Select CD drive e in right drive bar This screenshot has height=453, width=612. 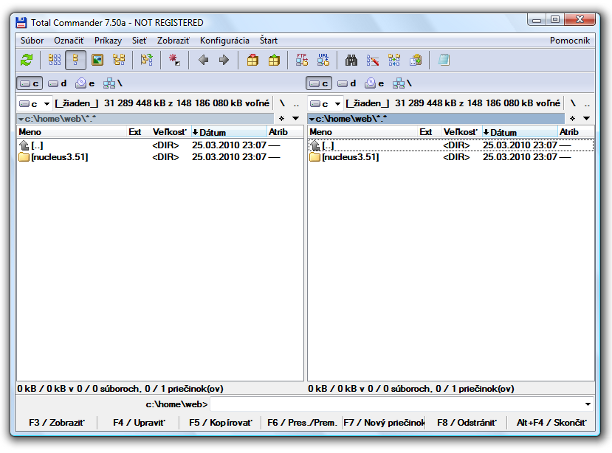pyautogui.click(x=375, y=83)
